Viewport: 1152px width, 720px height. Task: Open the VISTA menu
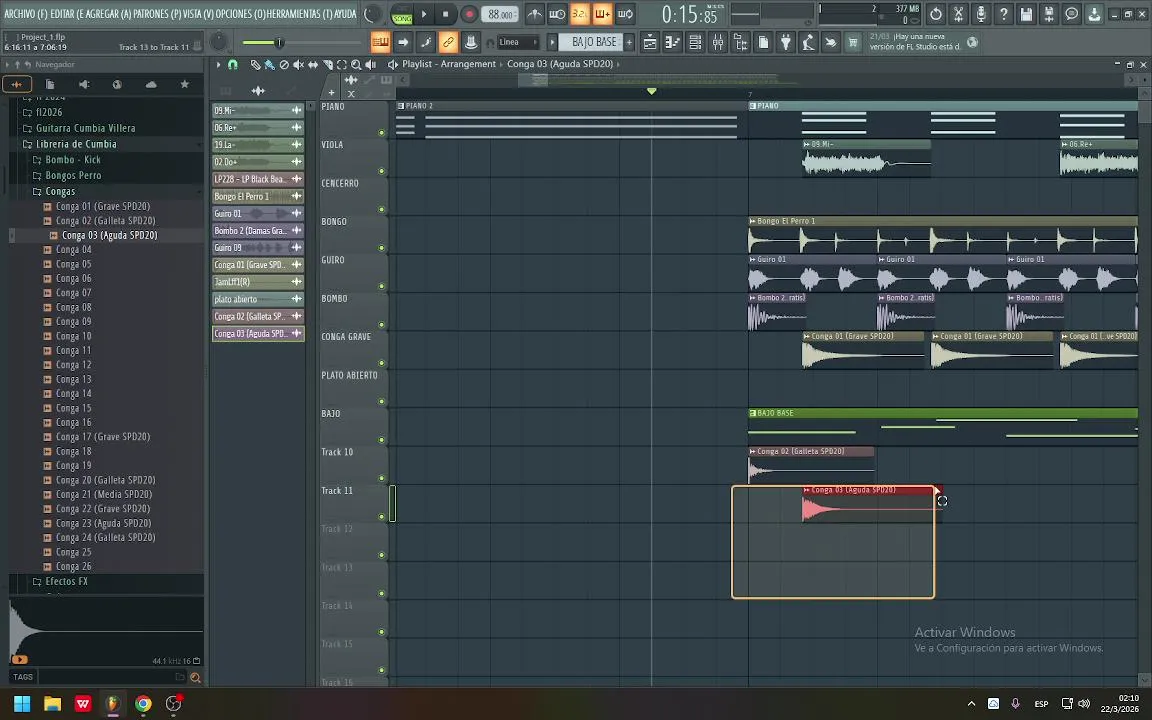pos(197,14)
